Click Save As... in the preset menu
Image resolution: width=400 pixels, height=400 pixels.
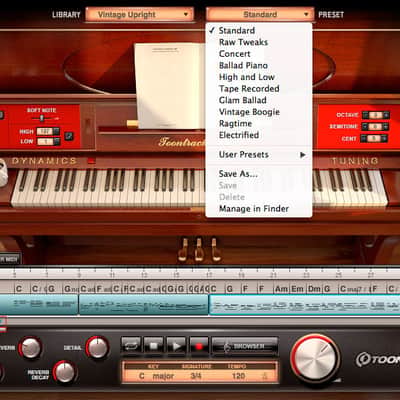pos(259,174)
